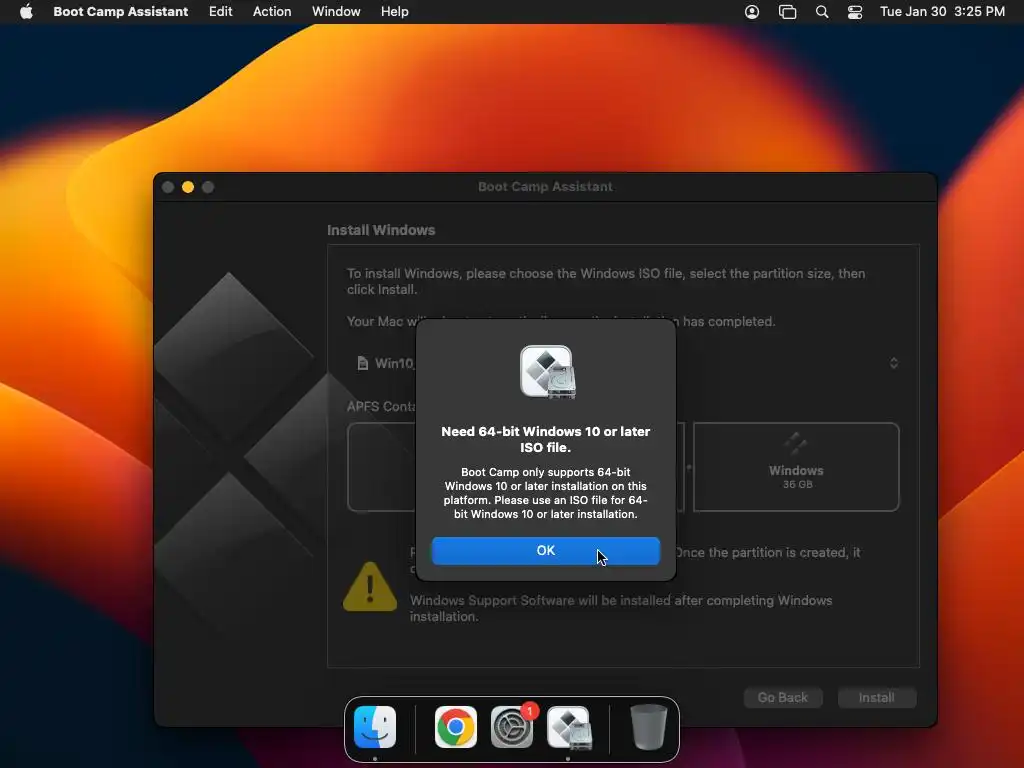Open the Boot Camp Assistant app menu
Image resolution: width=1024 pixels, height=768 pixels.
point(120,12)
